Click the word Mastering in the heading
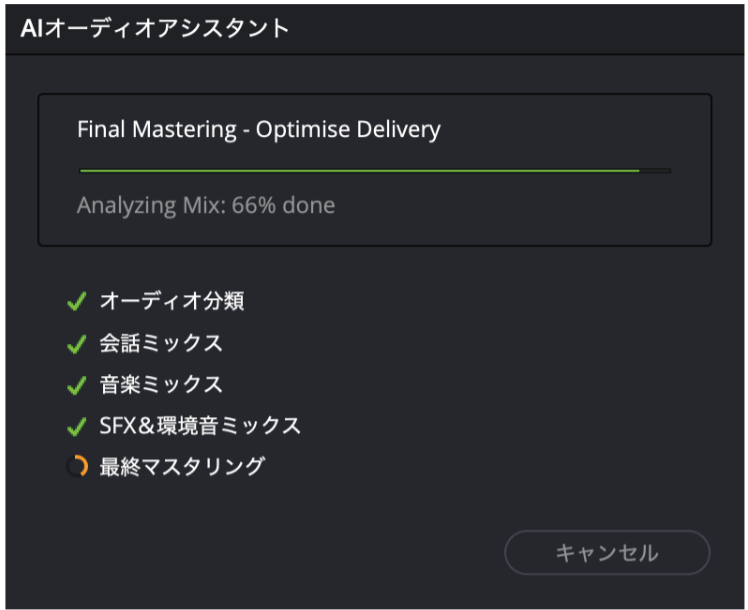Screen dimensions: 748x610 coord(185,130)
